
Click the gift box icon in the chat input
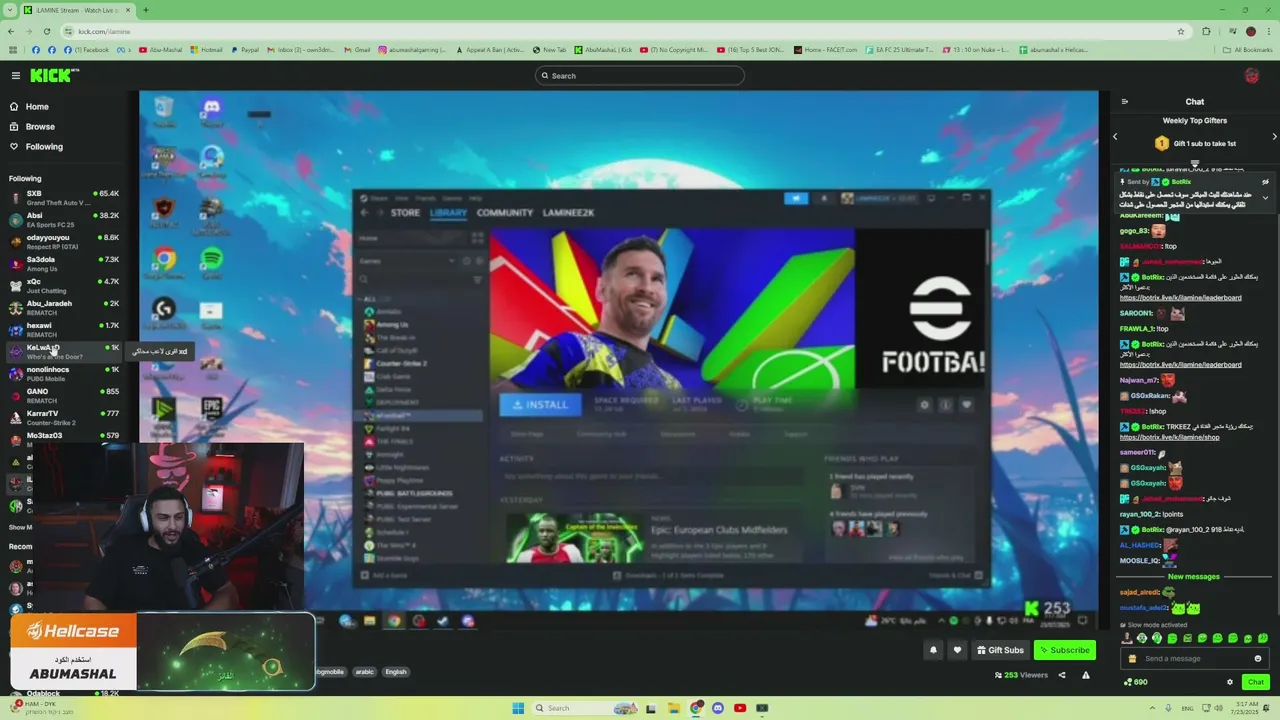tap(1132, 658)
